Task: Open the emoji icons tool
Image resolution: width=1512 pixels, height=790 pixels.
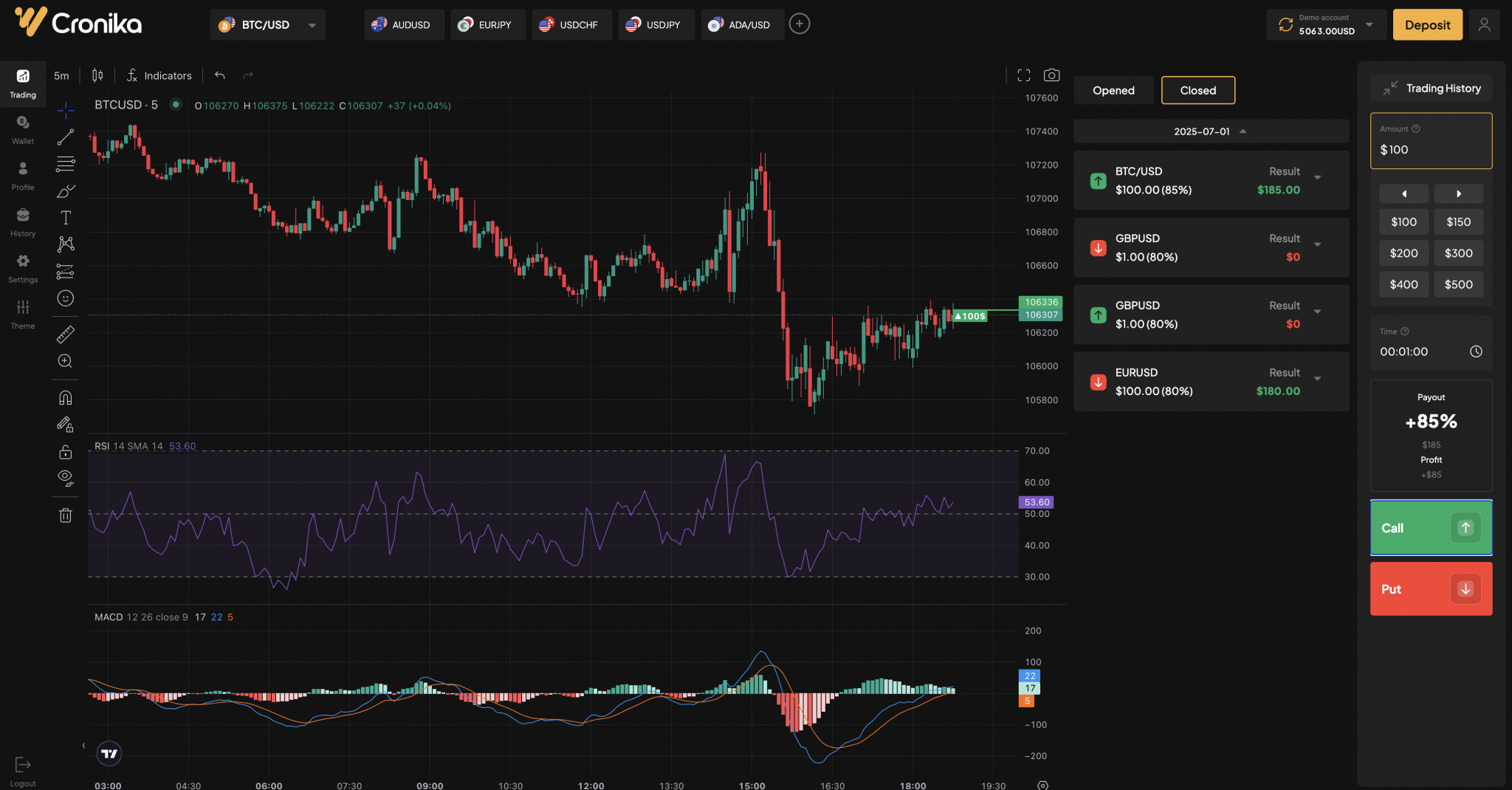Action: point(66,298)
